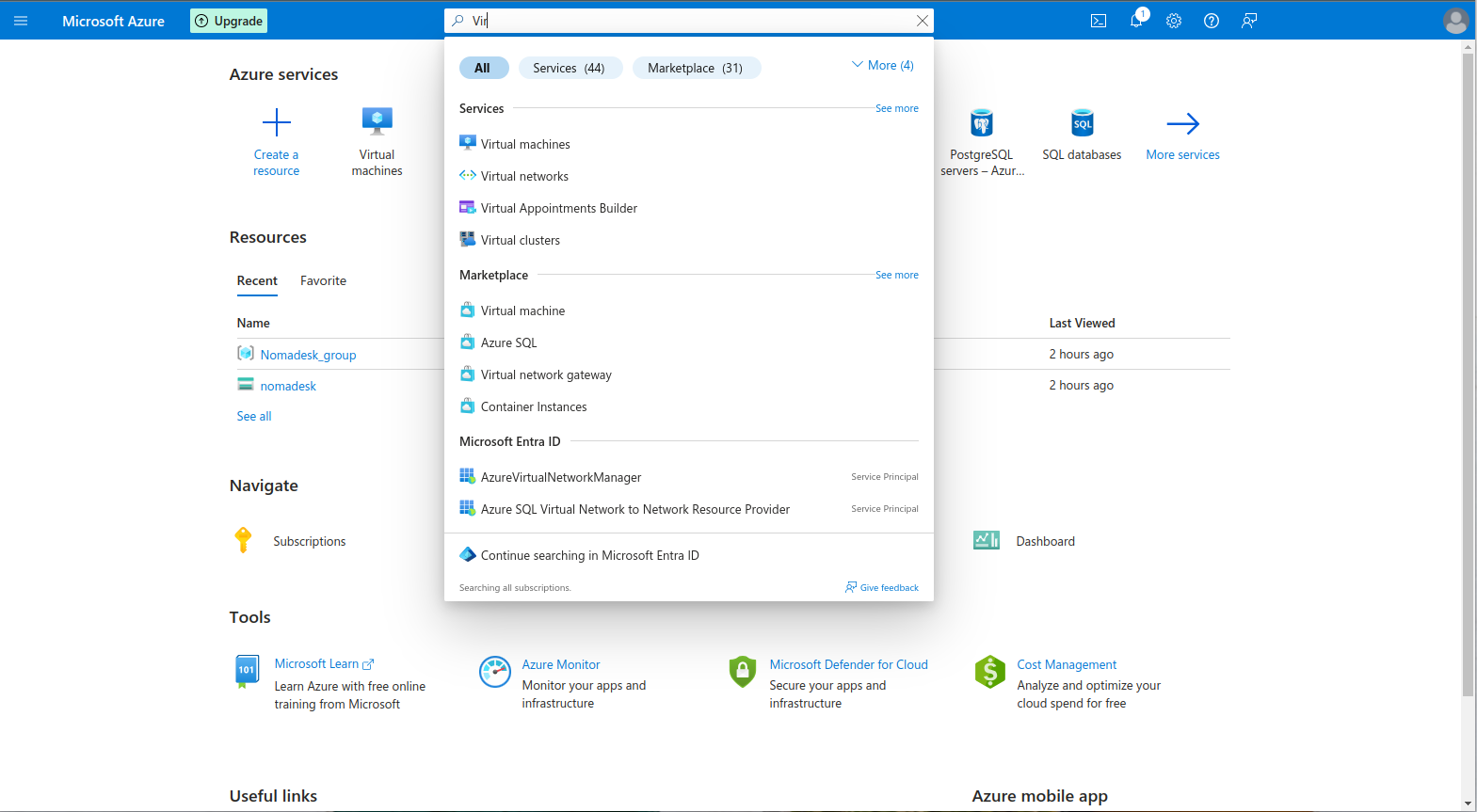Open Microsoft Defender for Cloud link
This screenshot has width=1477, height=812.
(849, 664)
